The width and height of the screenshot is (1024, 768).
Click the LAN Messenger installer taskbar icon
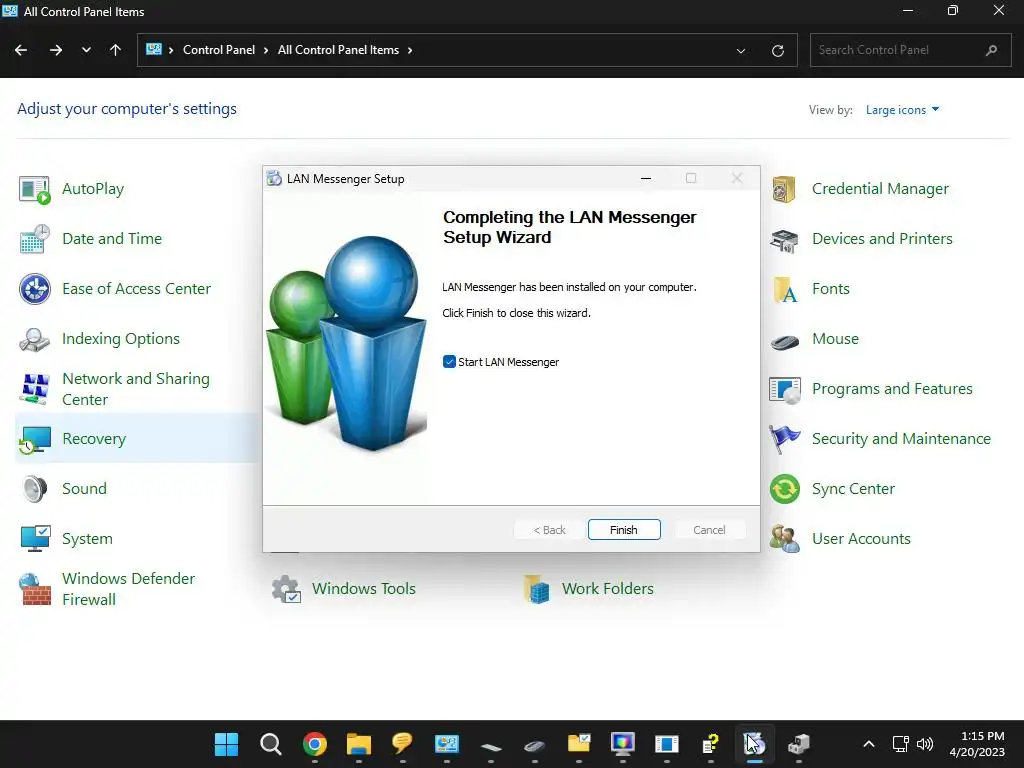pyautogui.click(x=754, y=744)
